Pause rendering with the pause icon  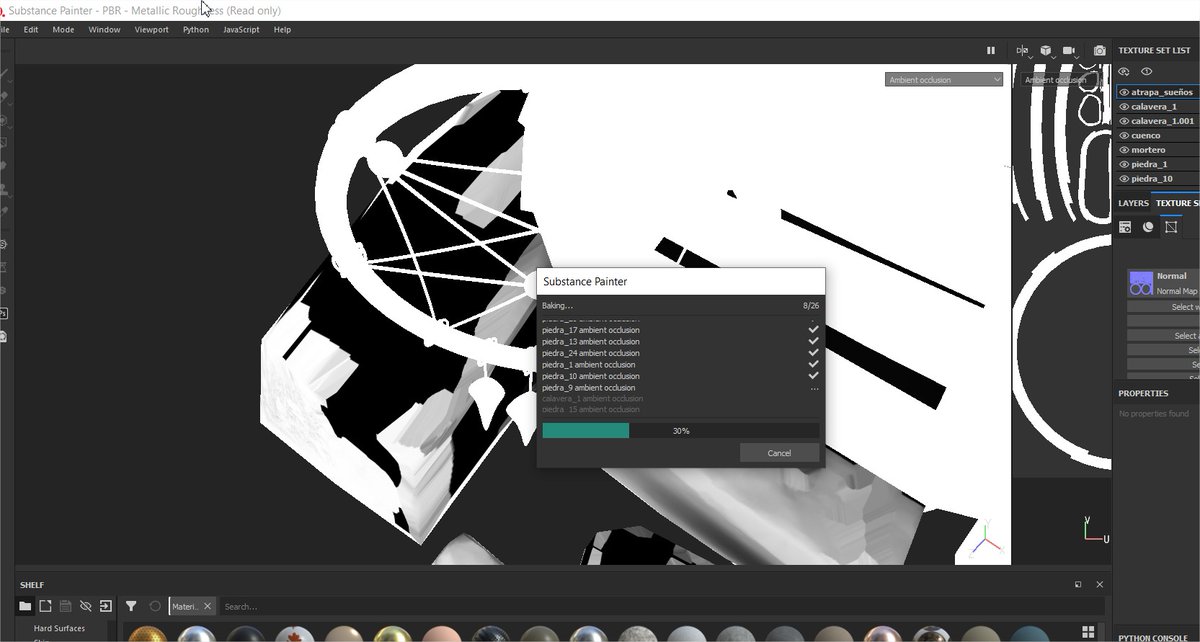(x=991, y=50)
